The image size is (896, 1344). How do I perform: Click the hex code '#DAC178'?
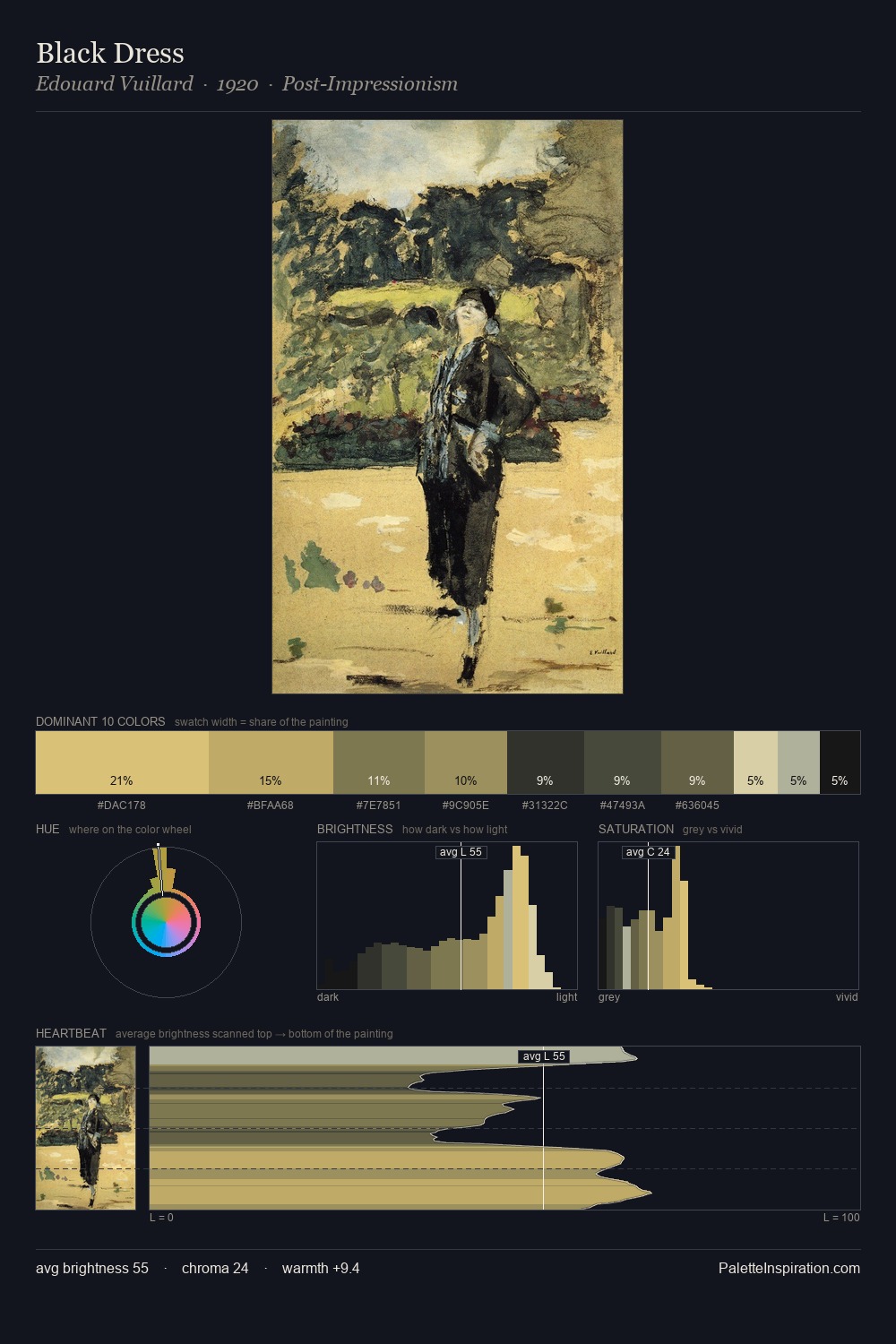coord(122,806)
